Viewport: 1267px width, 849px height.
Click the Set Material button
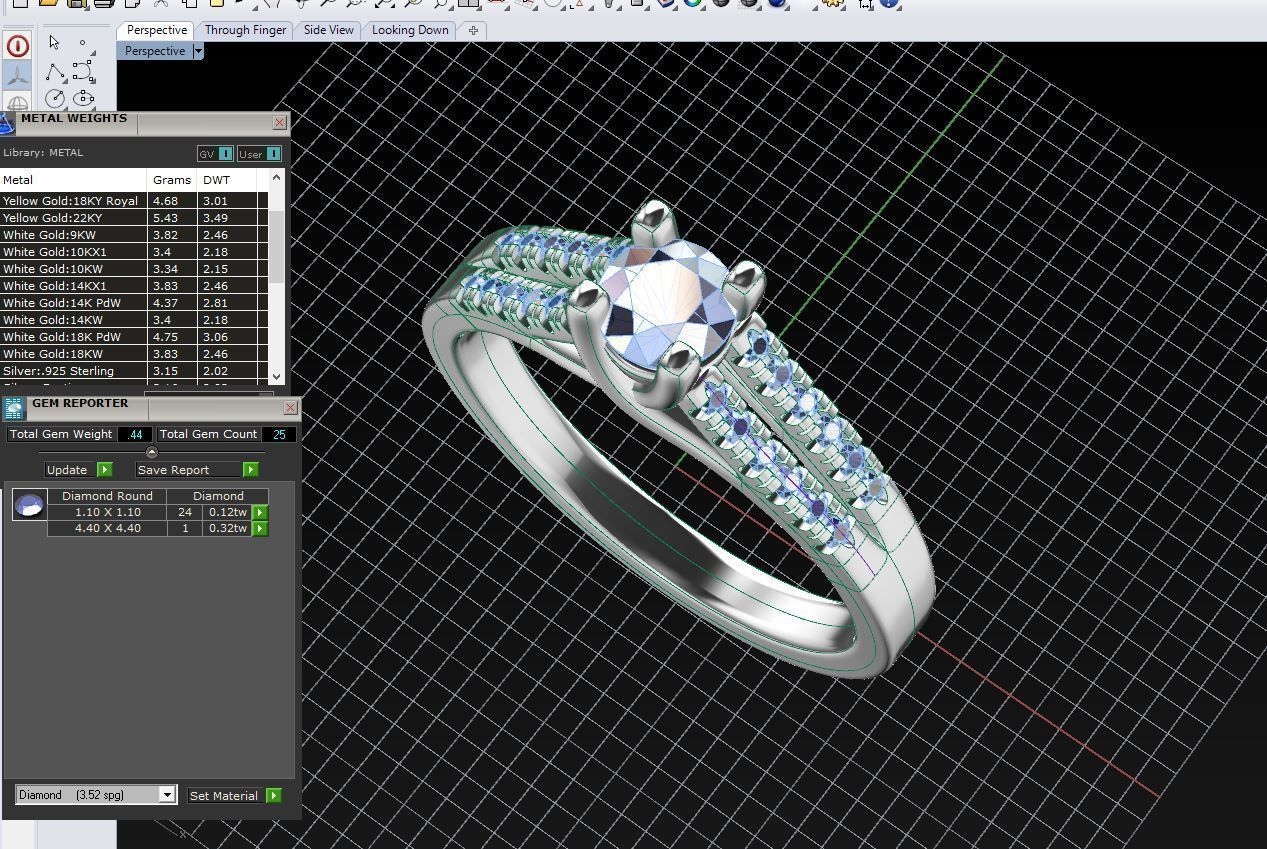pos(235,796)
